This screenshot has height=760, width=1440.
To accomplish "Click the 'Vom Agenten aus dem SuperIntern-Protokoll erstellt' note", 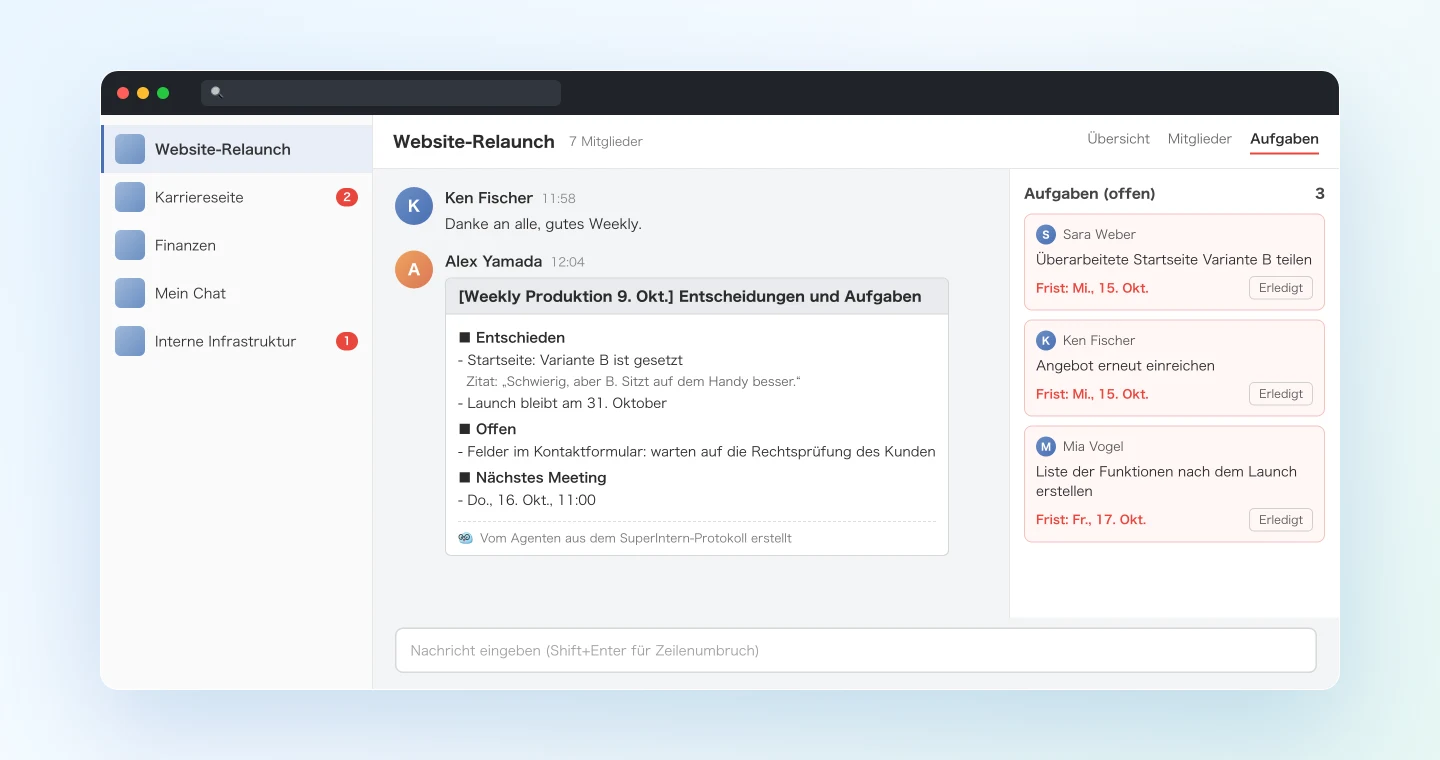I will (636, 538).
